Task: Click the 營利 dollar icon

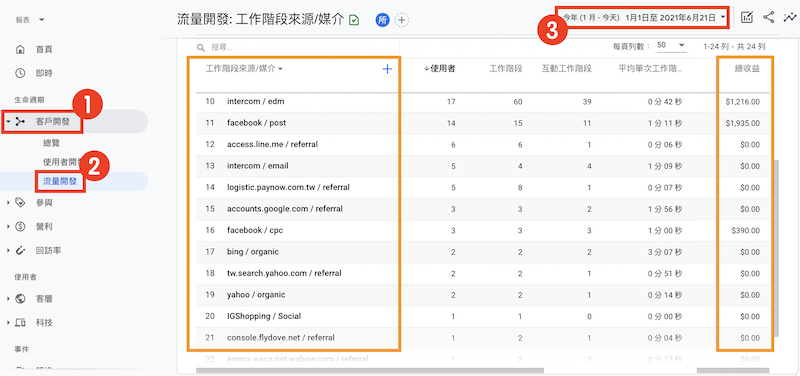Action: click(20, 227)
